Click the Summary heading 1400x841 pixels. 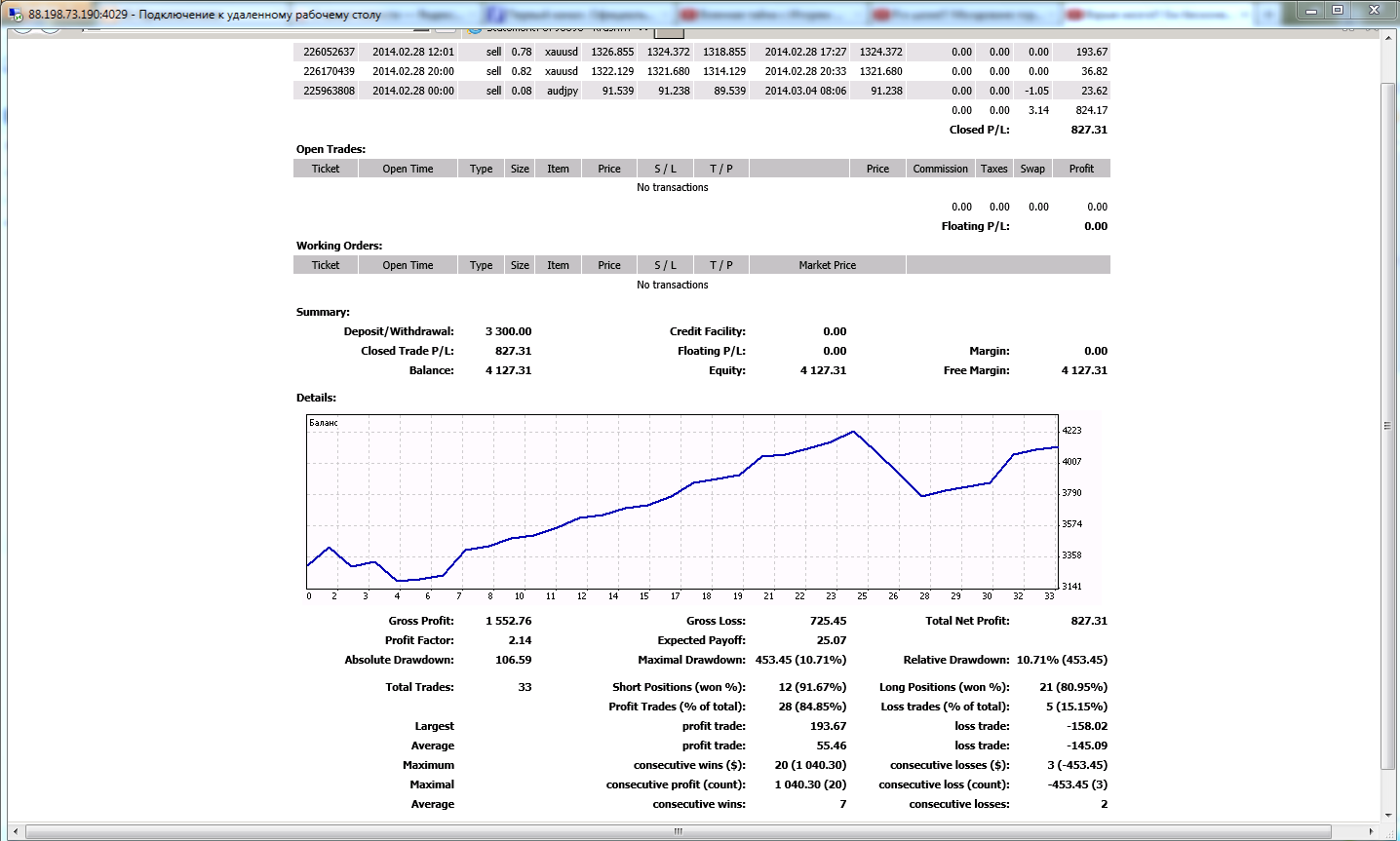click(x=323, y=312)
